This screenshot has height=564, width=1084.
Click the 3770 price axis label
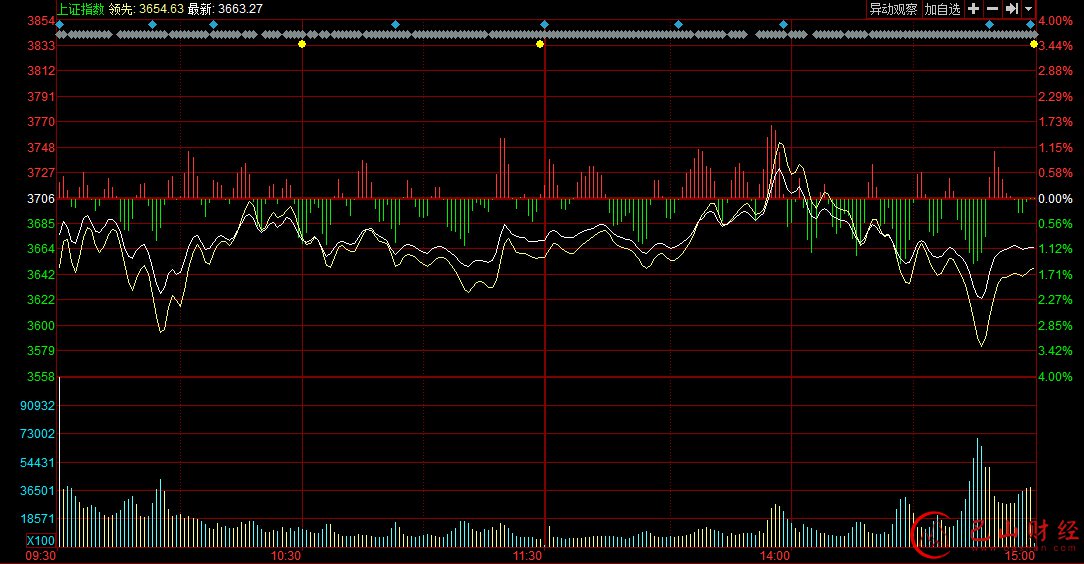(x=41, y=122)
